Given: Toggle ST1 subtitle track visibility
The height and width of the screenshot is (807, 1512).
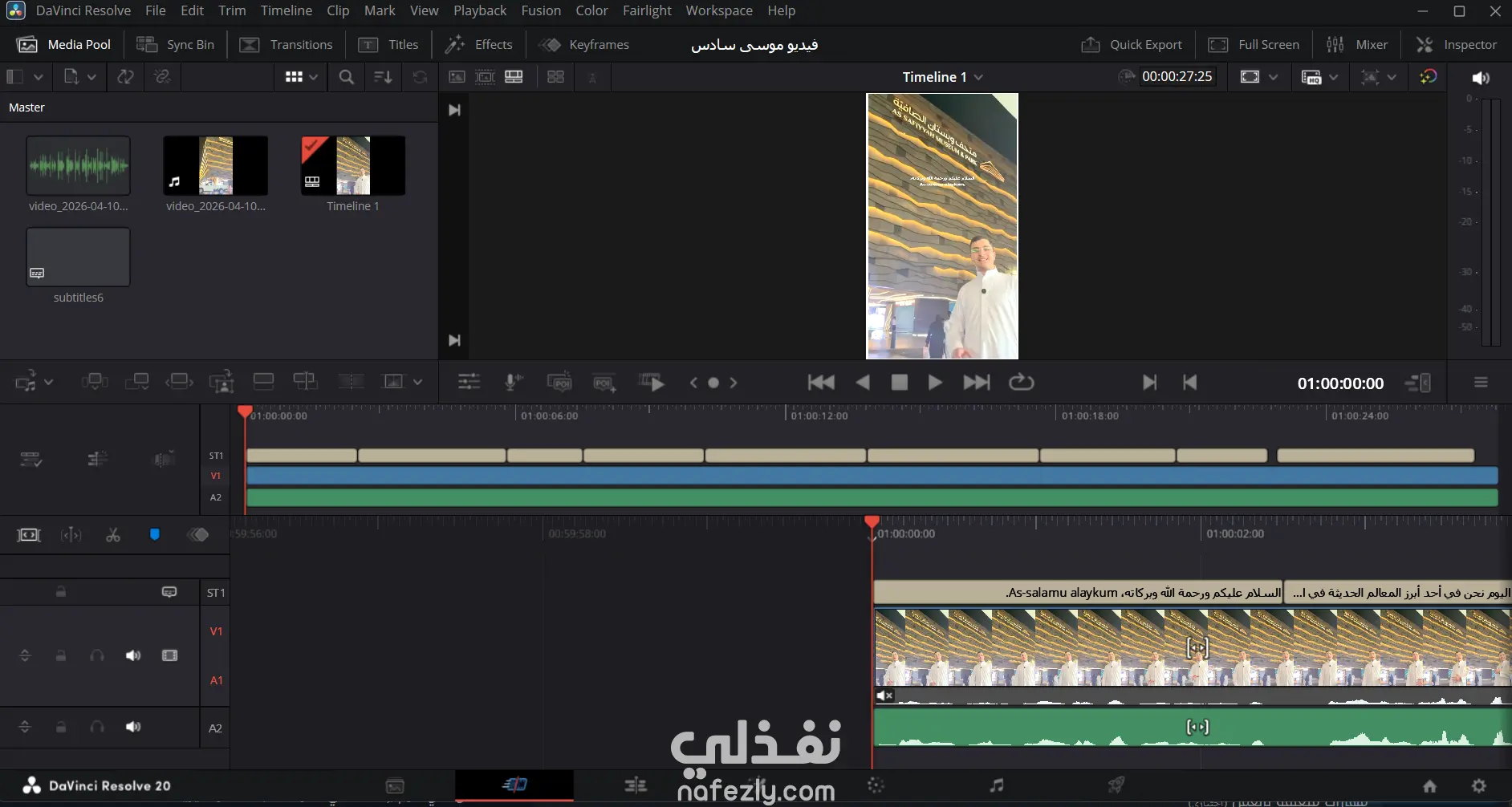Looking at the screenshot, I should 169,592.
